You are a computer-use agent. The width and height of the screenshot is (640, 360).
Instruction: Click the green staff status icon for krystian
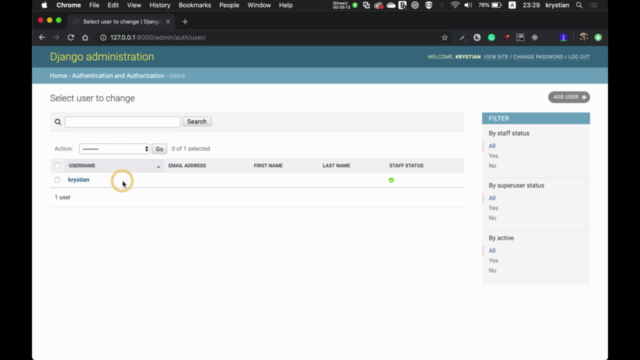pyautogui.click(x=391, y=180)
